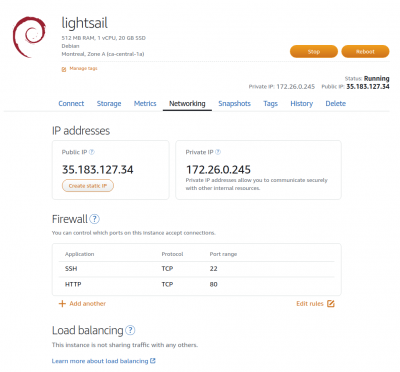
Task: Stop the lightsail instance
Action: click(x=314, y=52)
